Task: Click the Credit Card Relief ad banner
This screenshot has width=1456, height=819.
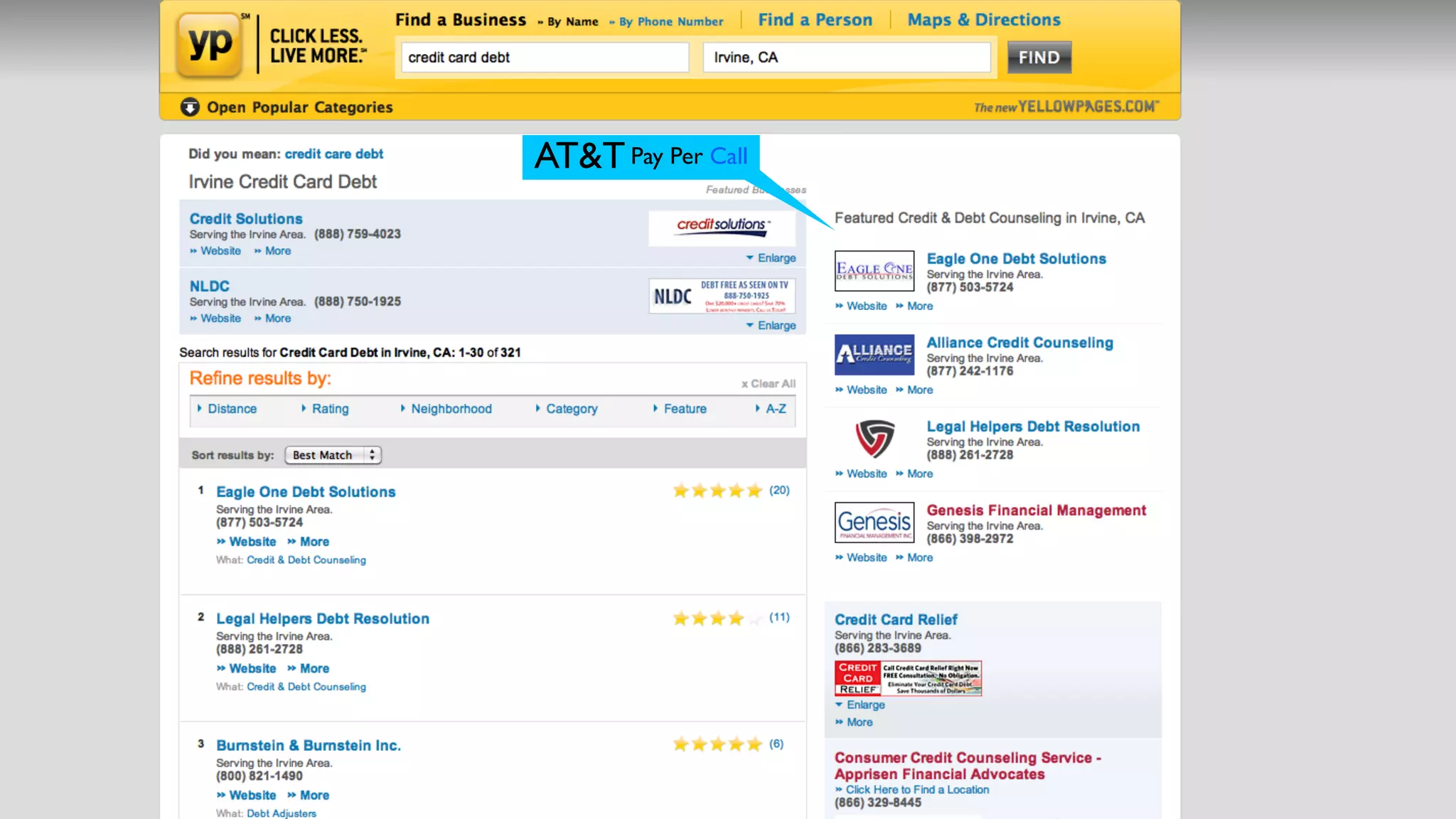Action: 908,678
